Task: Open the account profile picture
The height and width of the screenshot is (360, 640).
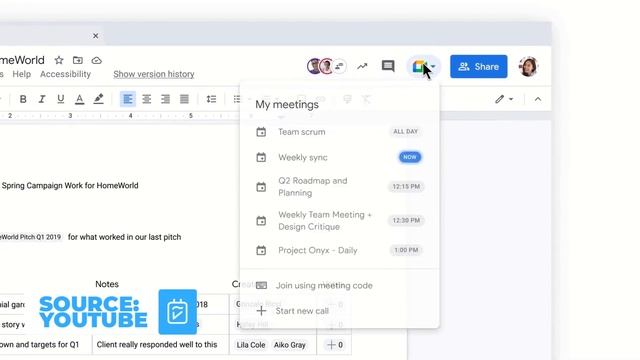Action: pos(528,67)
